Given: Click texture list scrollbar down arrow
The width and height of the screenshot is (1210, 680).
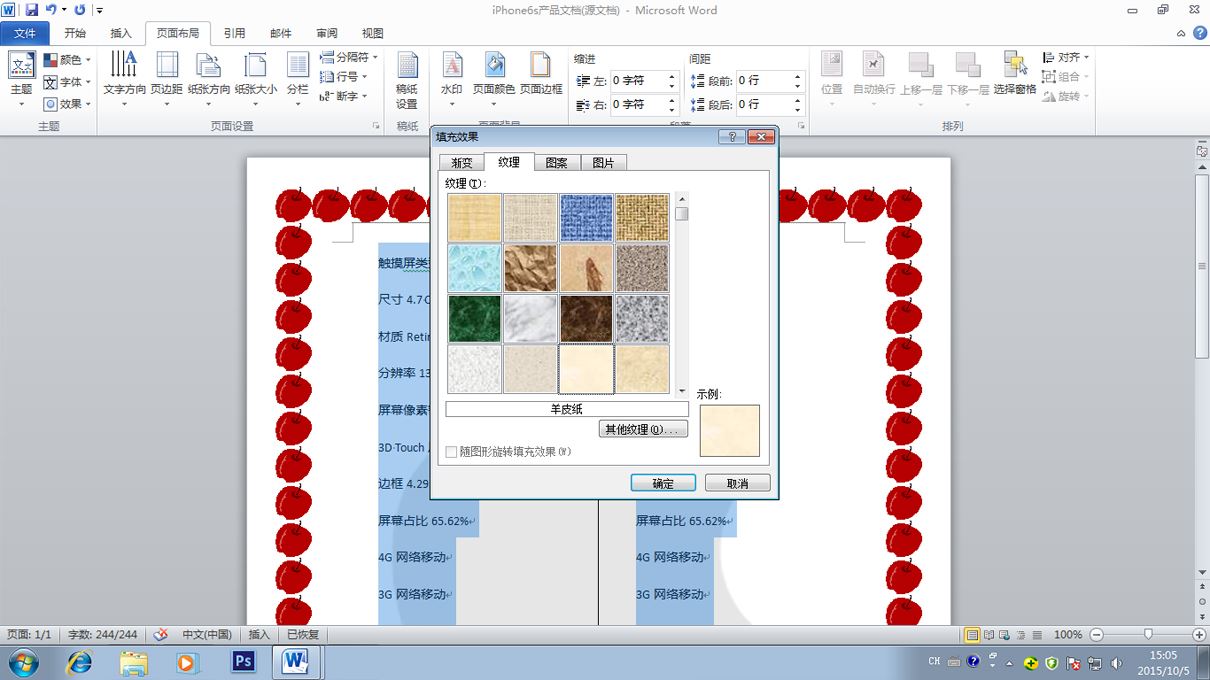Looking at the screenshot, I should point(682,391).
